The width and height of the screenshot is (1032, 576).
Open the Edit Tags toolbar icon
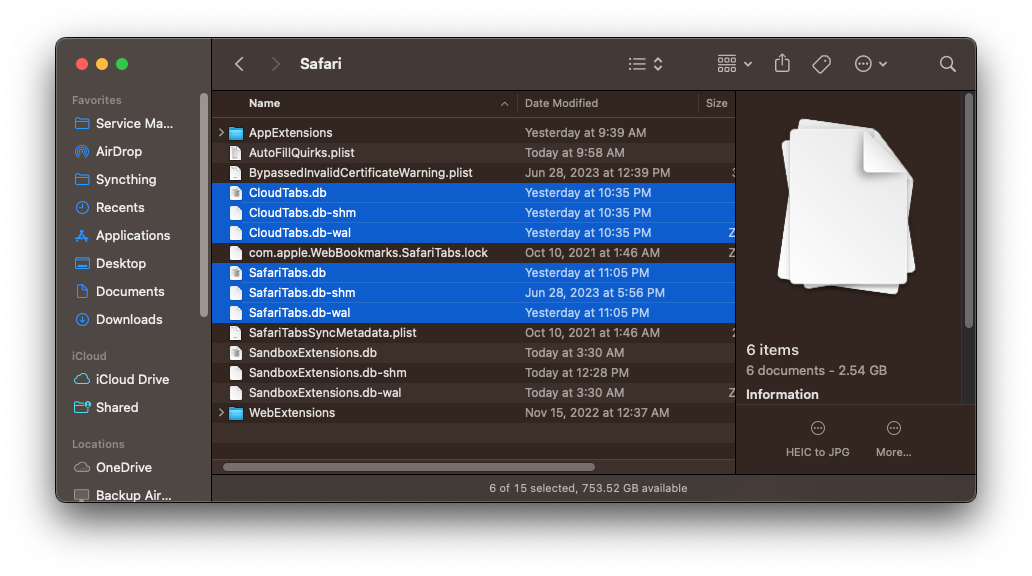click(821, 64)
